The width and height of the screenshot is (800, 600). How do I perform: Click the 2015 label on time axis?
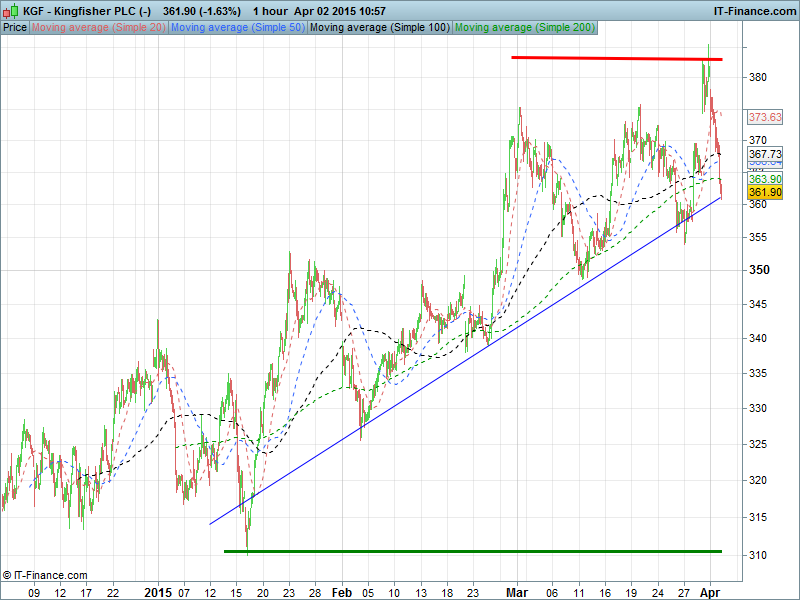coord(159,592)
